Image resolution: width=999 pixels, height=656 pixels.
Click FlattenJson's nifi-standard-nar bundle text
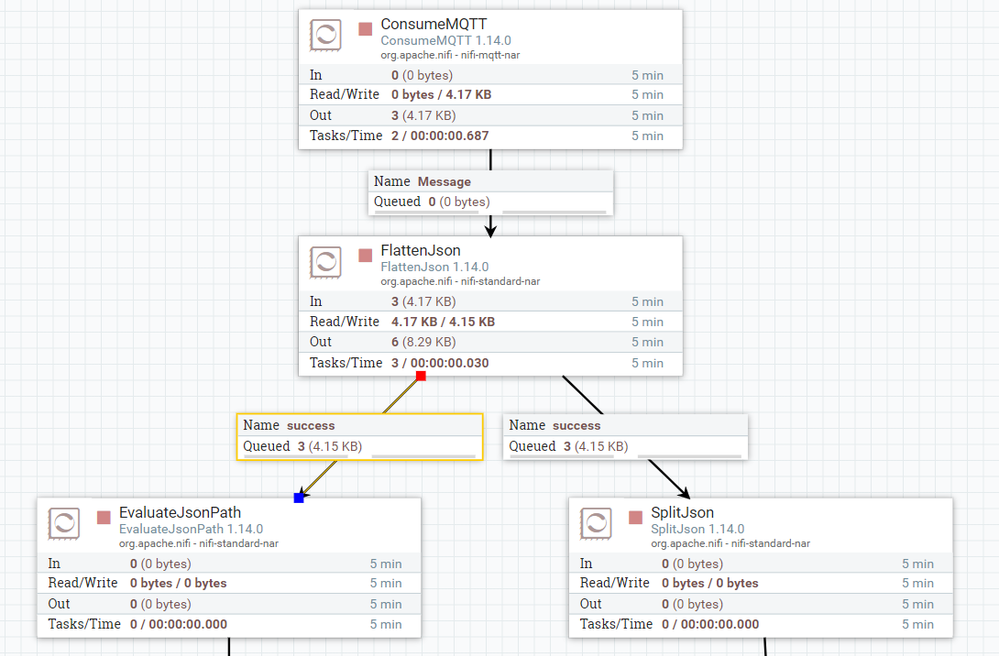coord(460,281)
